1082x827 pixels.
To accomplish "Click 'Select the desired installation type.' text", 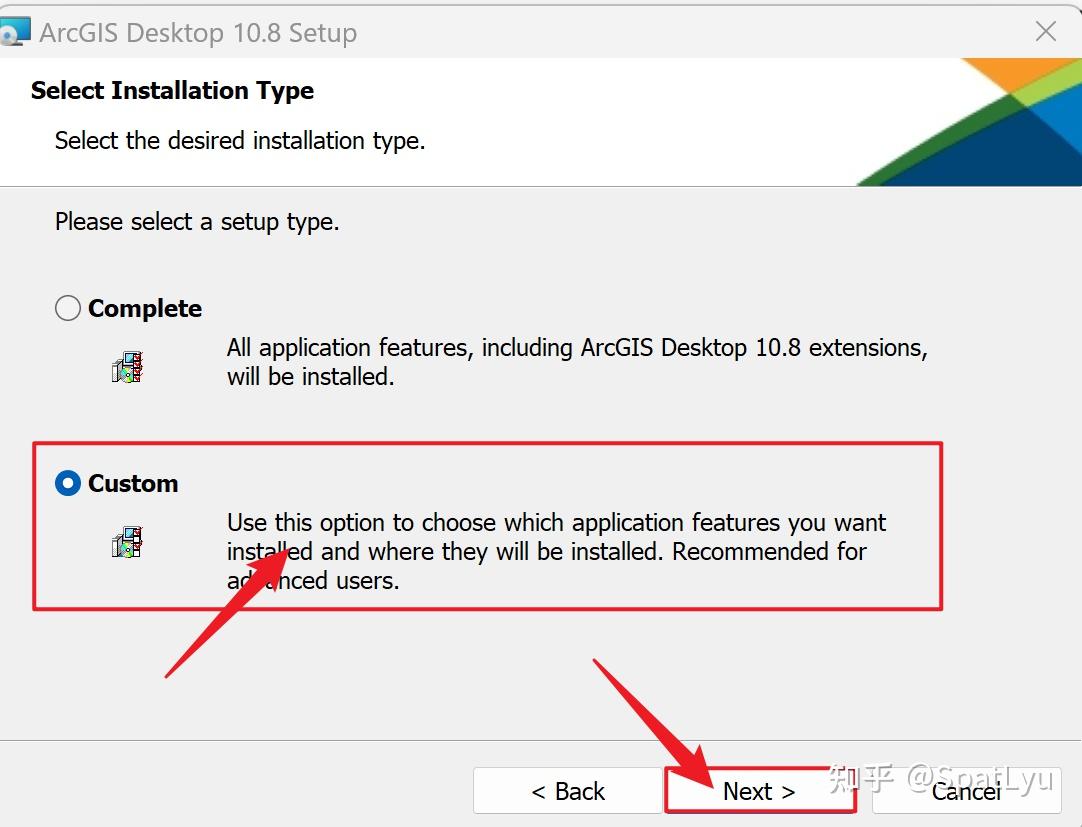I will 240,141.
